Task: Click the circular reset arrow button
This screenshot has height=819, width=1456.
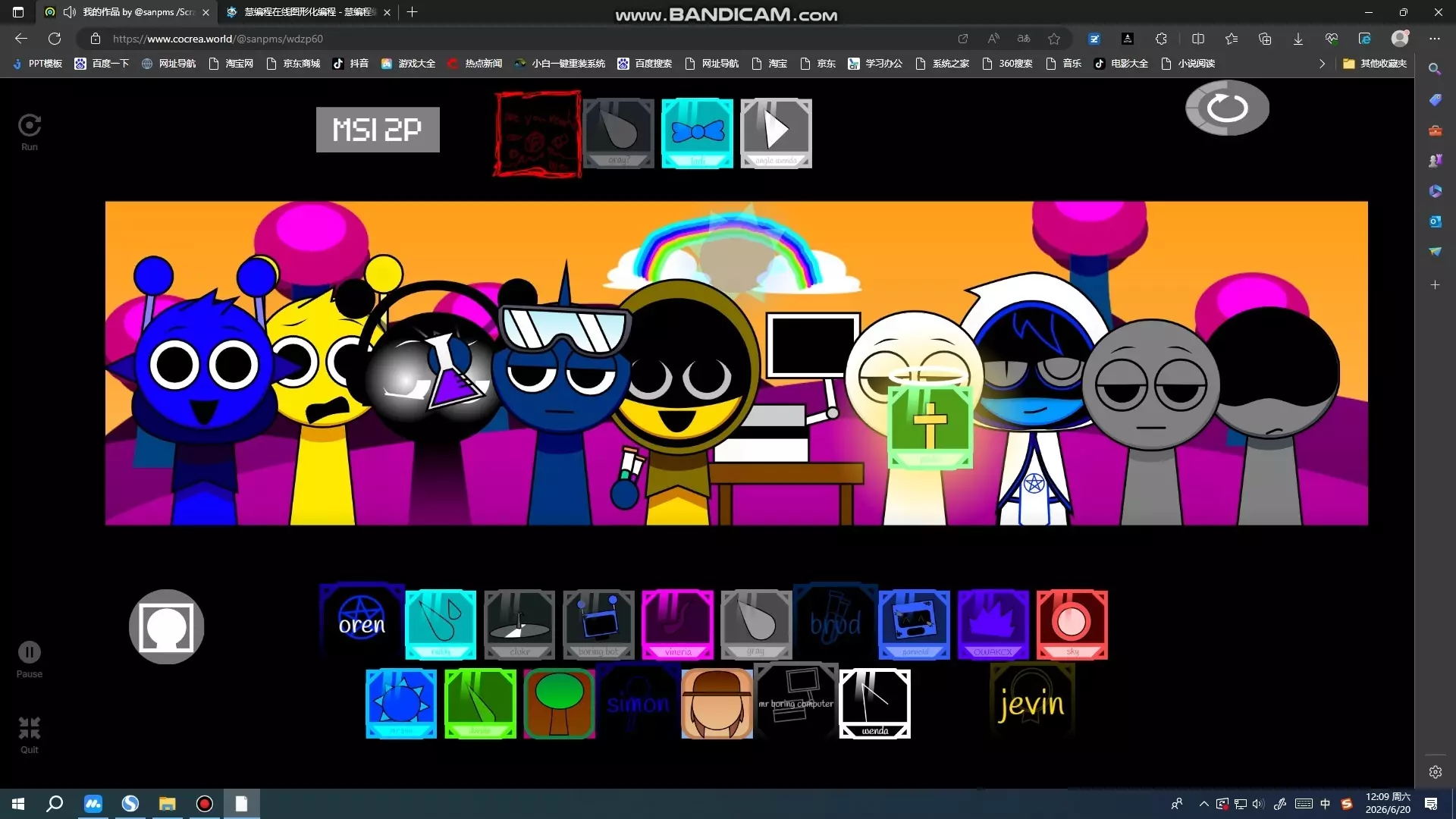Action: (1227, 108)
